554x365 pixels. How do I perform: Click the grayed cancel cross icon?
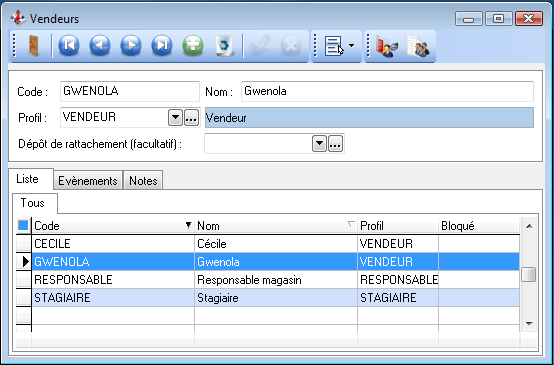tap(291, 46)
